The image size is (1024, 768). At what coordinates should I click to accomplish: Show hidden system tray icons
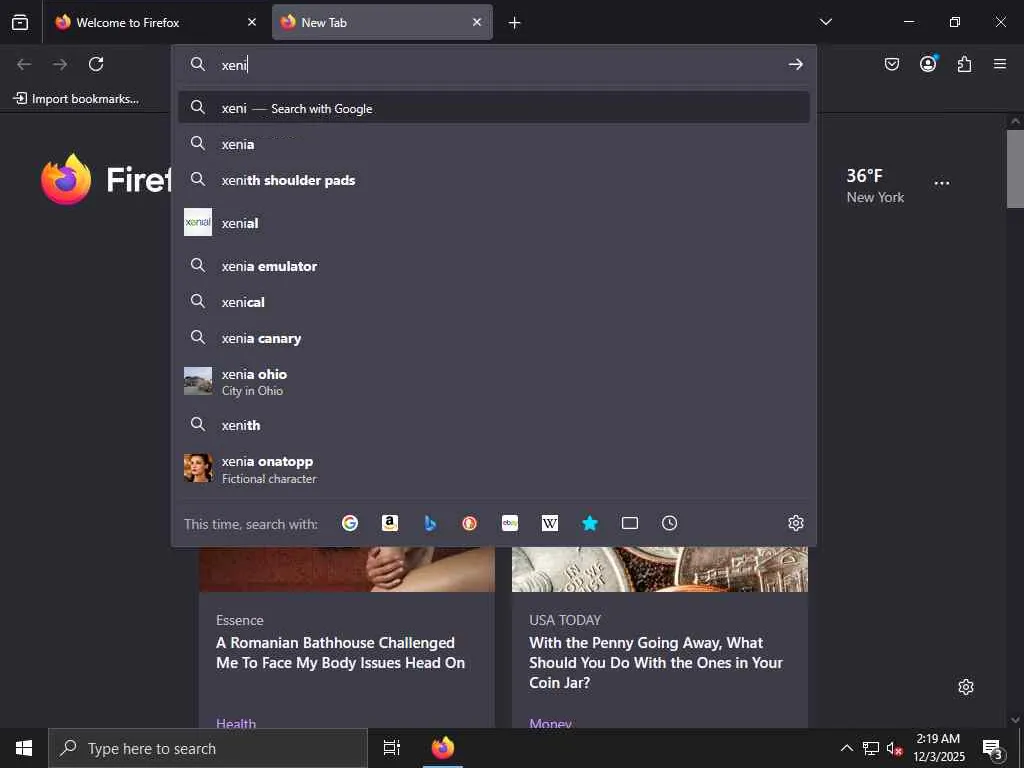[x=846, y=749]
